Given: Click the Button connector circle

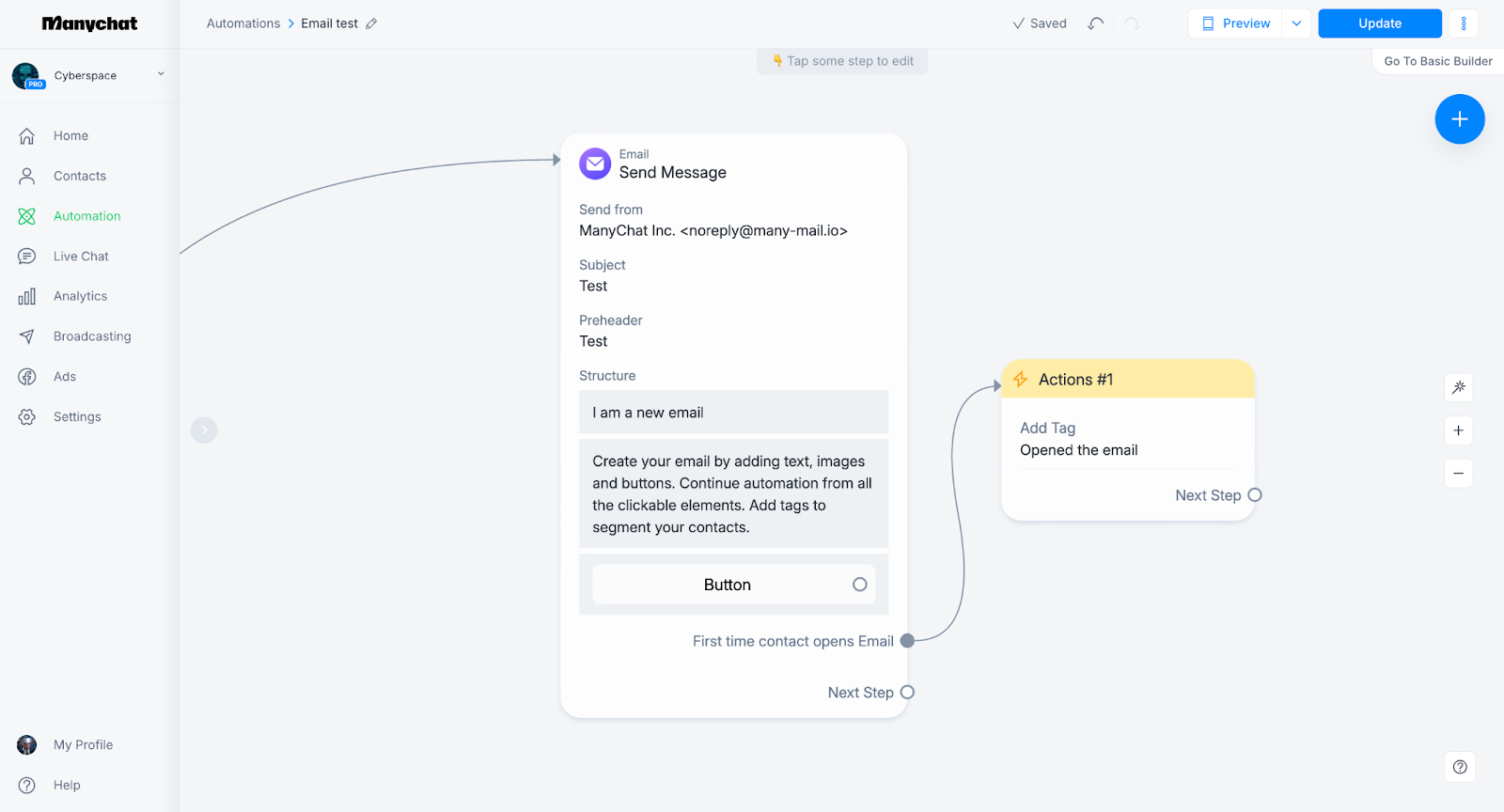Looking at the screenshot, I should tap(859, 585).
